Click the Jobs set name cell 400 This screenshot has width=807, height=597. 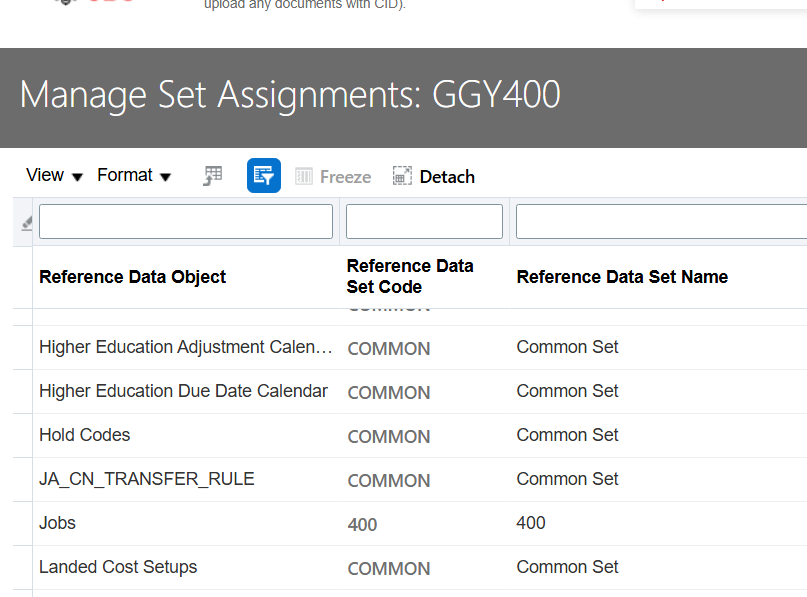(x=531, y=523)
